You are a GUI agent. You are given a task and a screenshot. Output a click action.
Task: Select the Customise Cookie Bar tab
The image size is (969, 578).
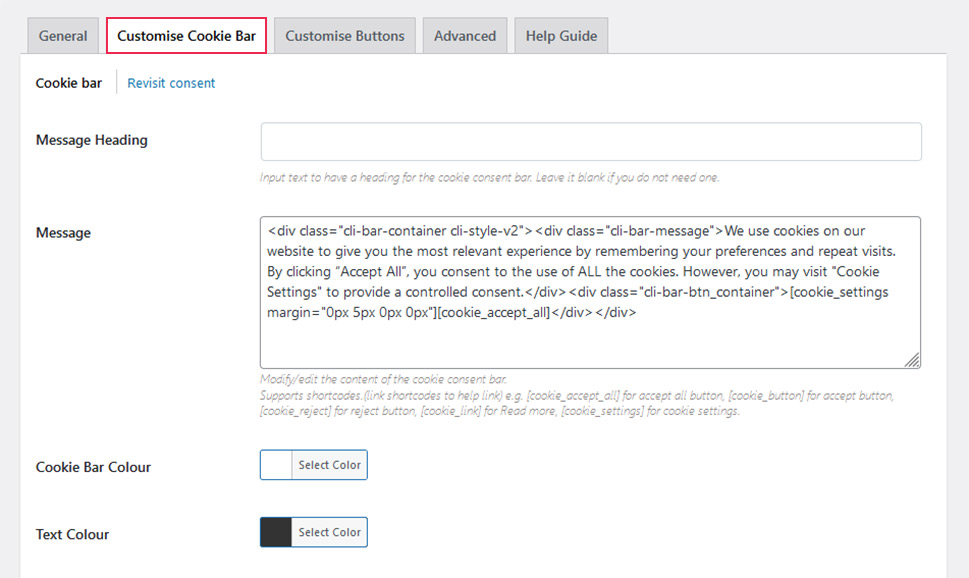point(186,36)
